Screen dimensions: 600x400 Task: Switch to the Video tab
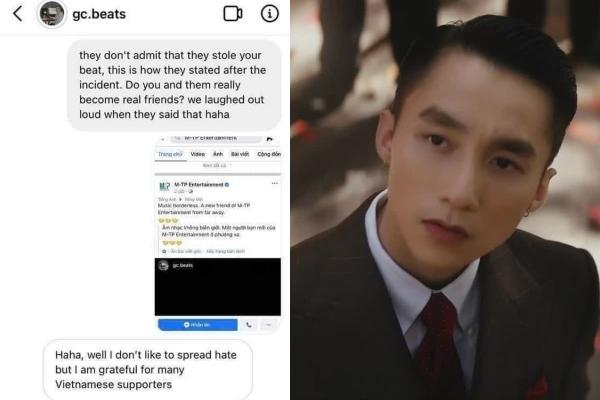[x=197, y=154]
